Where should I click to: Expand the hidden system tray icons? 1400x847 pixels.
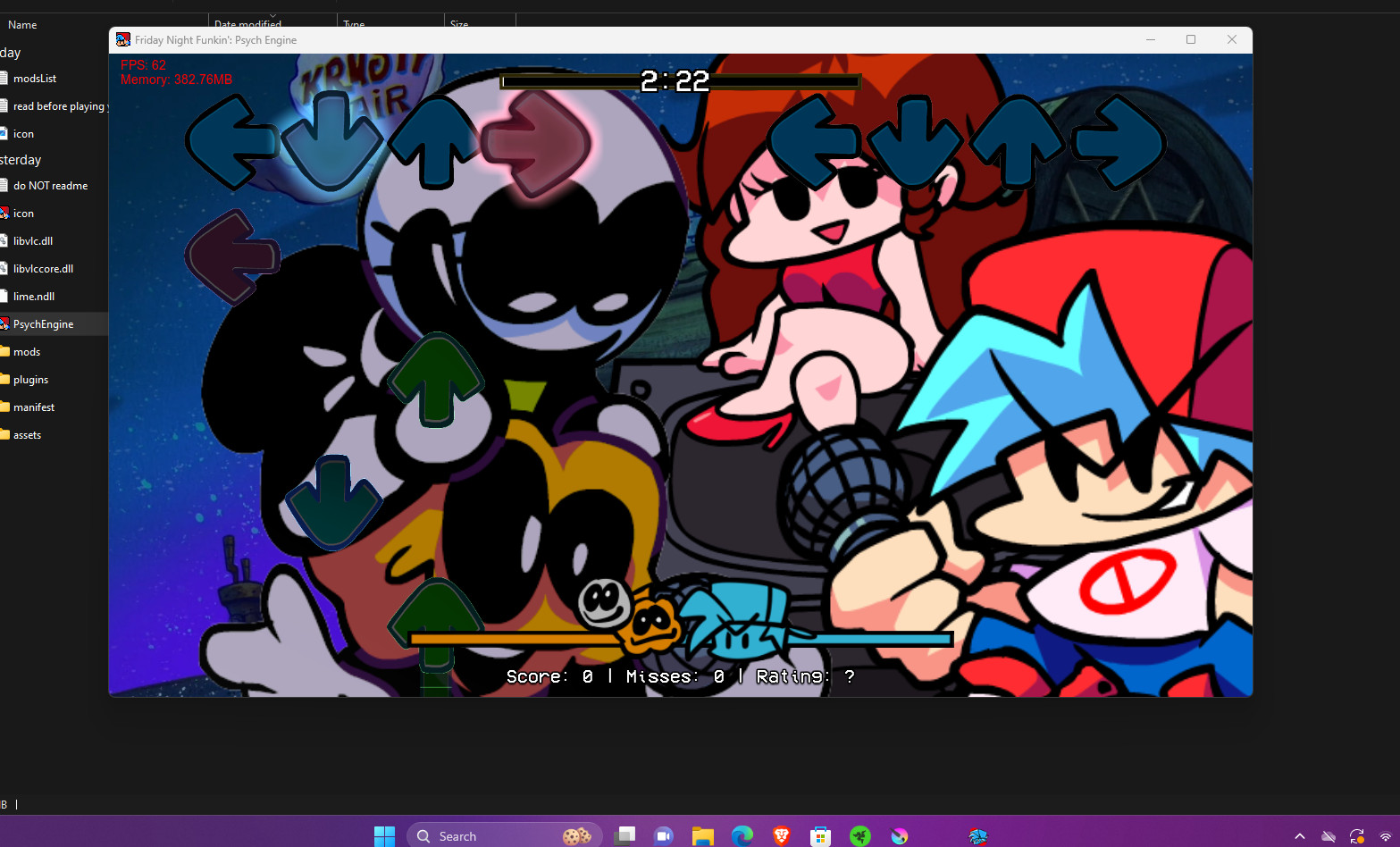pyautogui.click(x=1300, y=836)
